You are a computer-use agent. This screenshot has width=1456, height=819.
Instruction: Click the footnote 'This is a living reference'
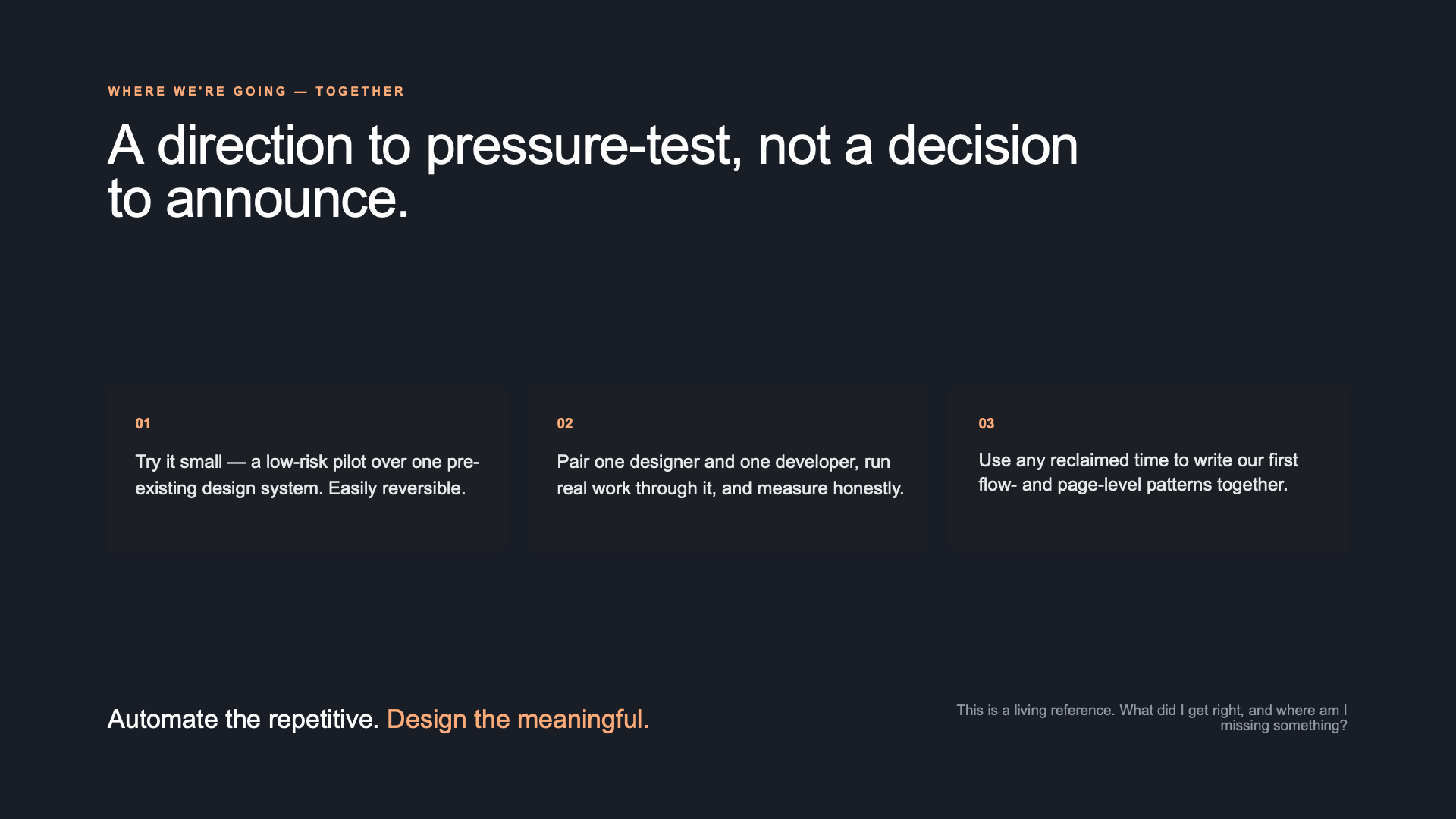click(x=1035, y=711)
